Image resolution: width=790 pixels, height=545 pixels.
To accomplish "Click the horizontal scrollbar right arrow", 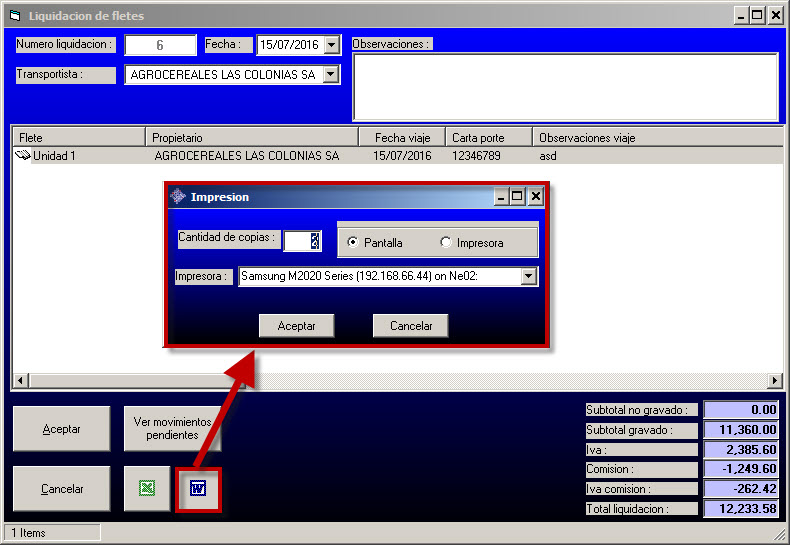I will pyautogui.click(x=774, y=381).
